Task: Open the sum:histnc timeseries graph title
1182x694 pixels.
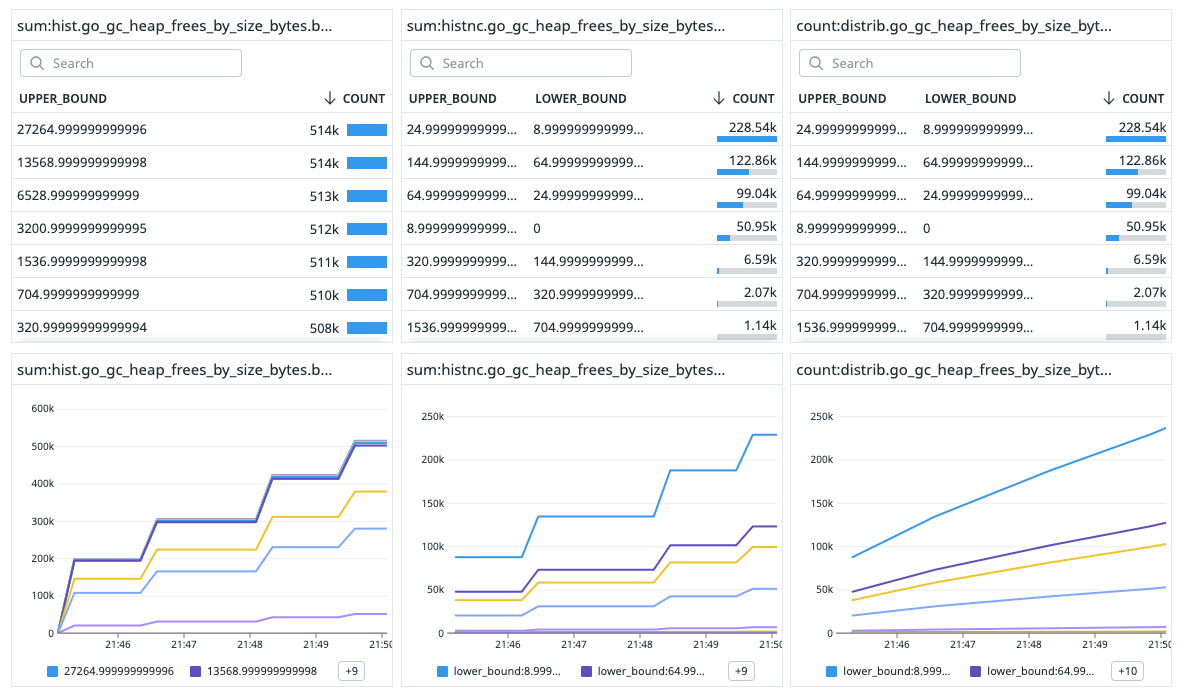Action: click(x=565, y=370)
